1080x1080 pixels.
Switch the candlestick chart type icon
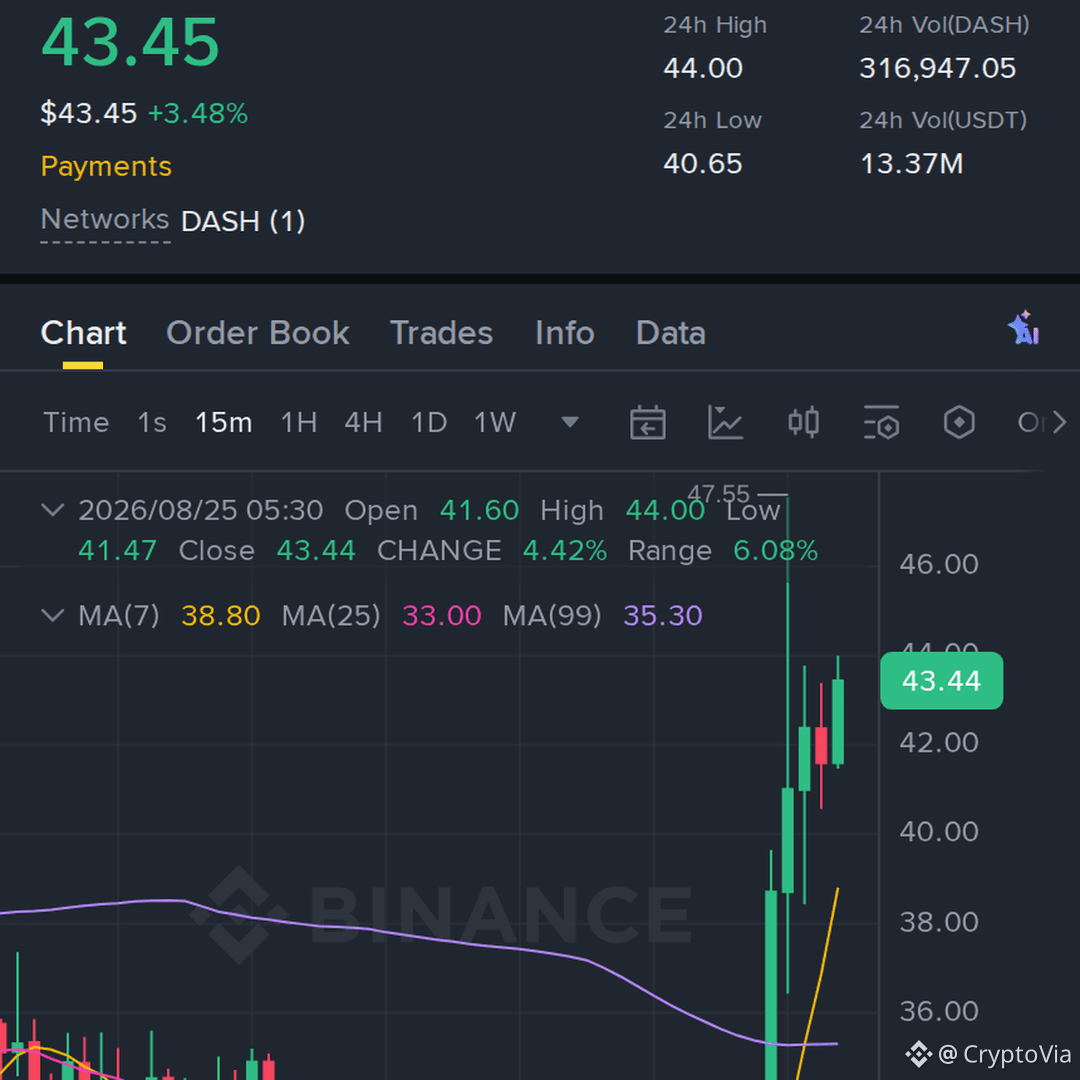point(803,422)
